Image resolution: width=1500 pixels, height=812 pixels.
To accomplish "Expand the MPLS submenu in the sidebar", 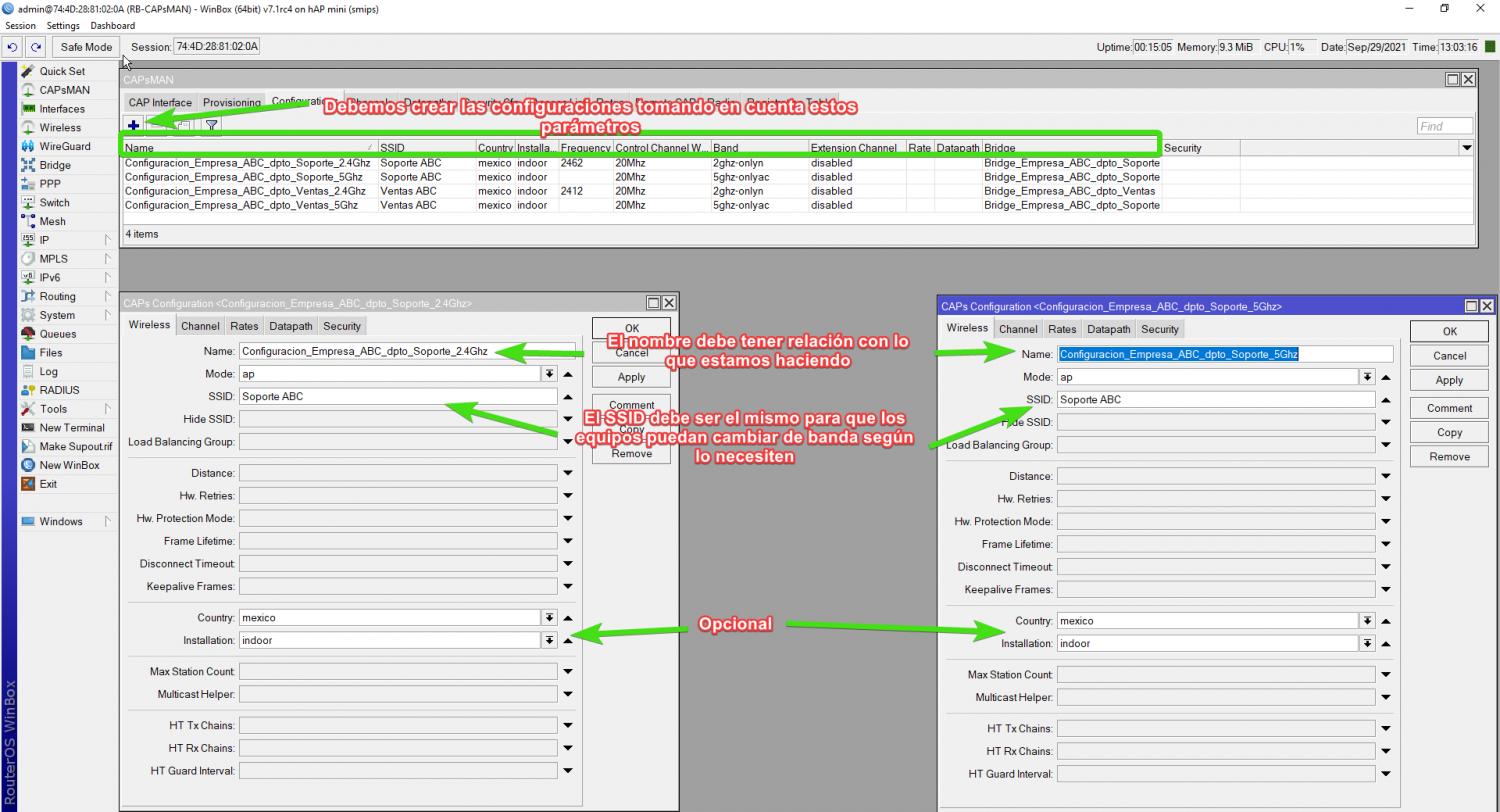I will point(107,259).
